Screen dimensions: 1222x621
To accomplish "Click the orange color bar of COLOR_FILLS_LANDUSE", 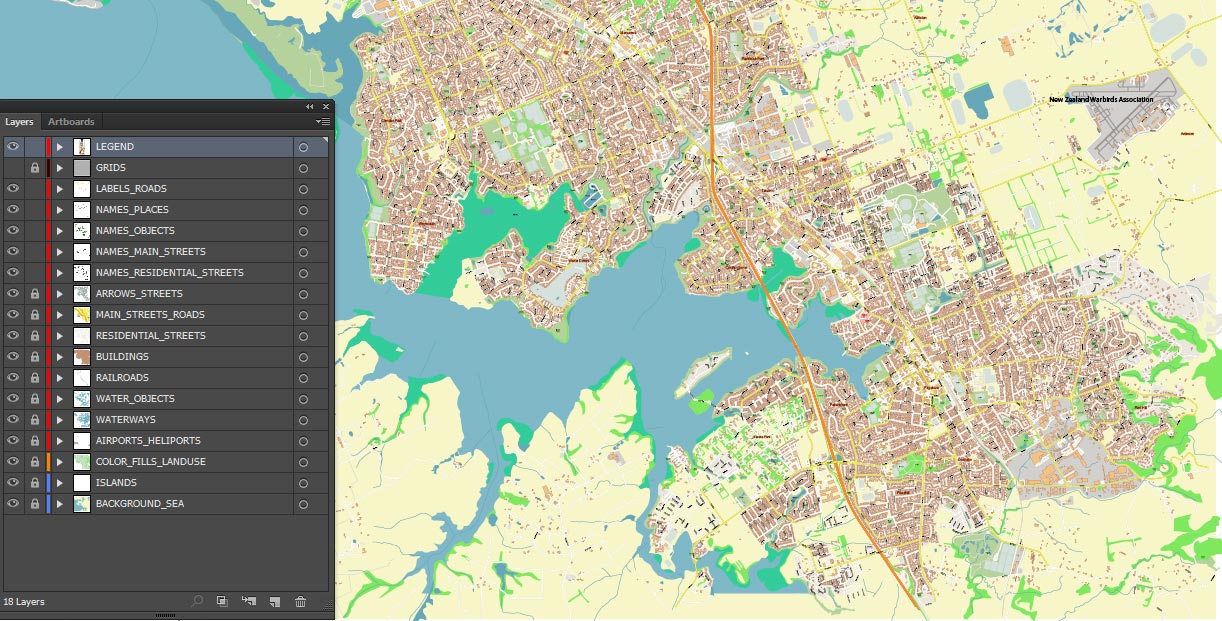I will click(x=48, y=462).
